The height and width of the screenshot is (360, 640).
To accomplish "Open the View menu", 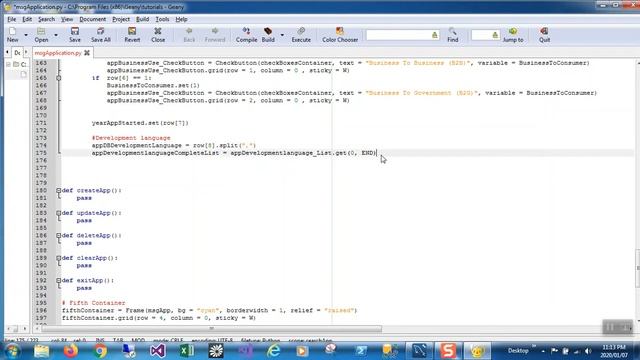I will coord(67,19).
